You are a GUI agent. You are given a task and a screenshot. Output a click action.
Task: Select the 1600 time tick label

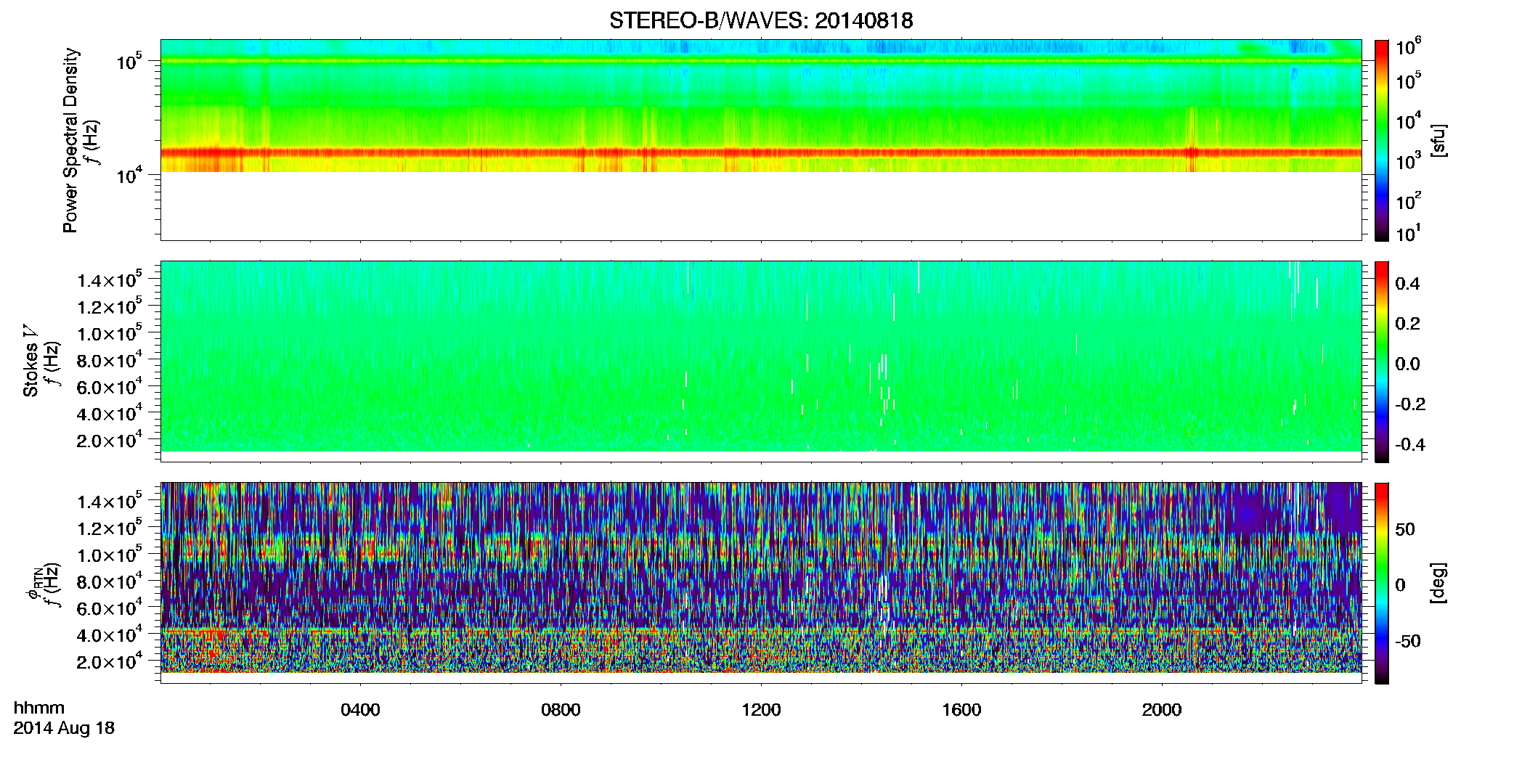click(x=961, y=710)
